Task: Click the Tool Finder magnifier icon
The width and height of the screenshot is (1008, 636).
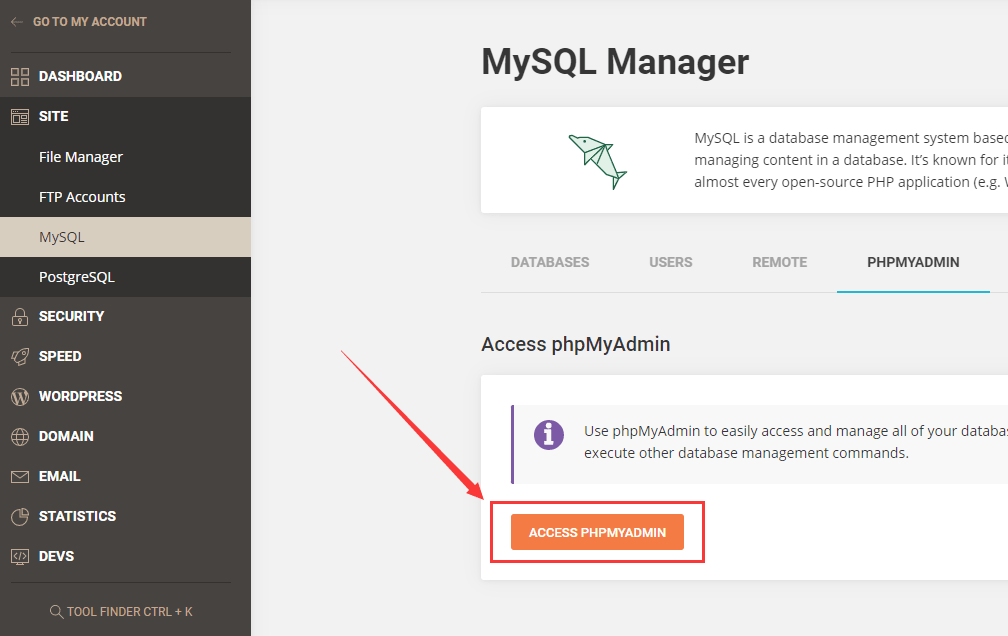Action: pos(57,612)
